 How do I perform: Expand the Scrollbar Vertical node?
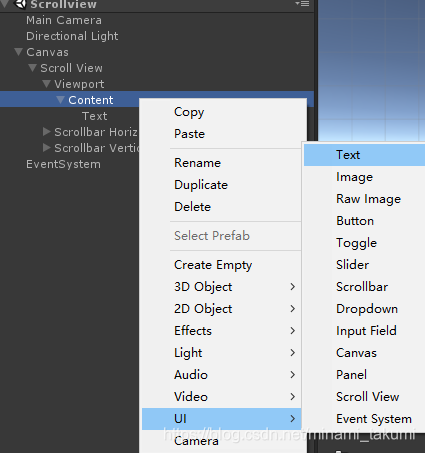click(x=47, y=148)
